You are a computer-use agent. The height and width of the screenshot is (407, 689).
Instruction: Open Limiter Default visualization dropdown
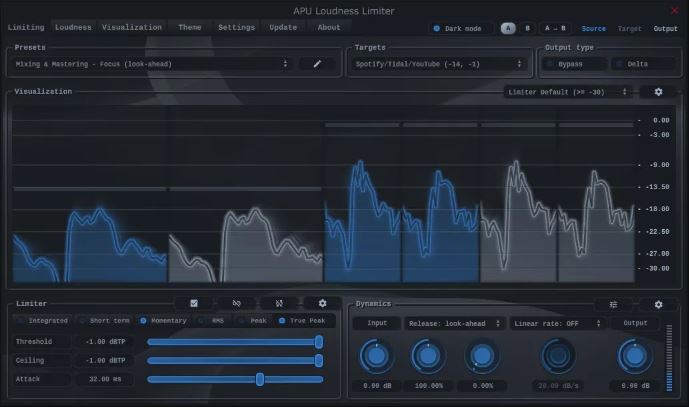[x=567, y=92]
